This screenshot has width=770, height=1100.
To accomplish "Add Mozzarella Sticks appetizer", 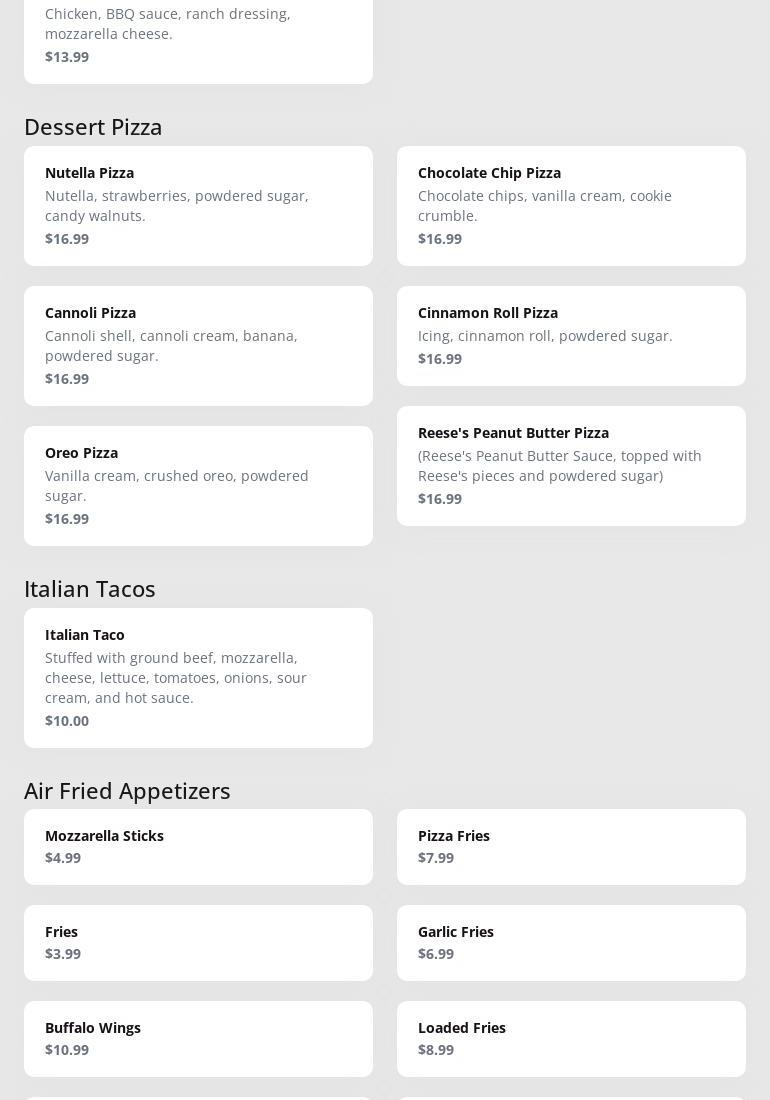I will (198, 846).
